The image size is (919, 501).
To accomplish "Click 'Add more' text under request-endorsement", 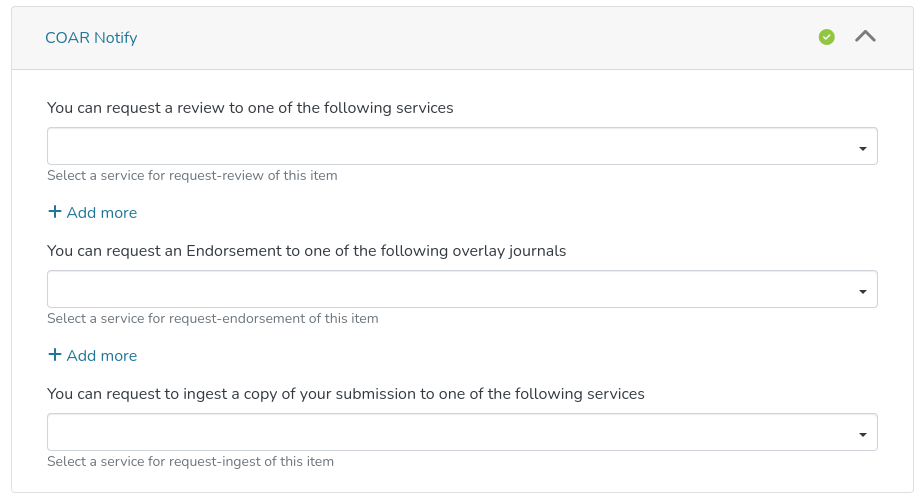I will point(102,356).
